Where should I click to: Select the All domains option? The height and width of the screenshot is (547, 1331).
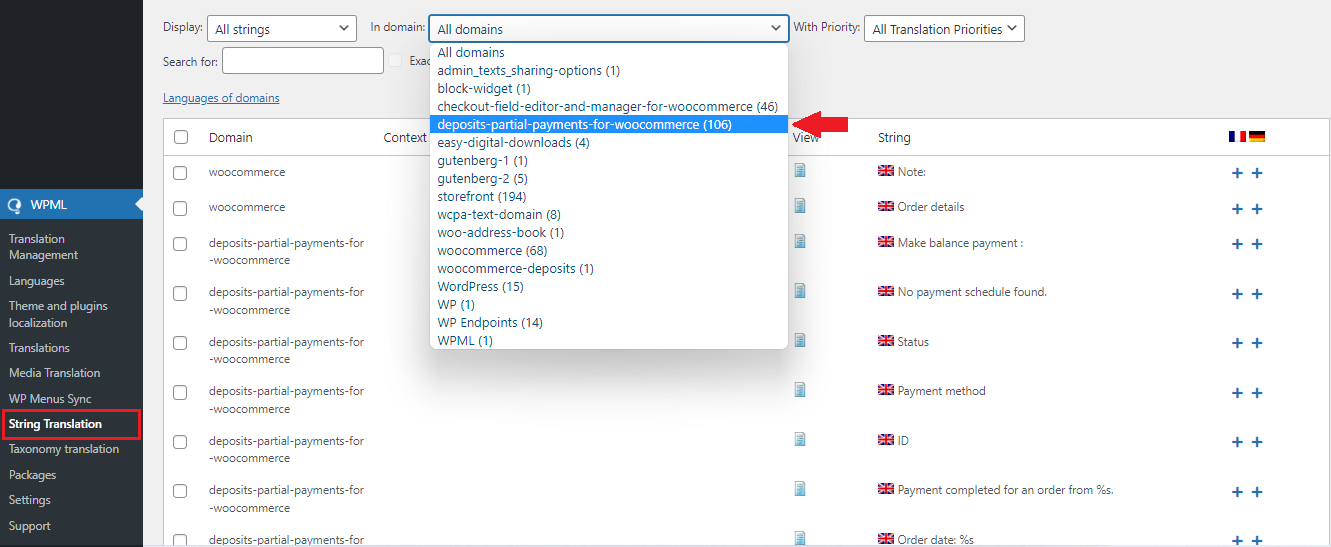click(609, 53)
